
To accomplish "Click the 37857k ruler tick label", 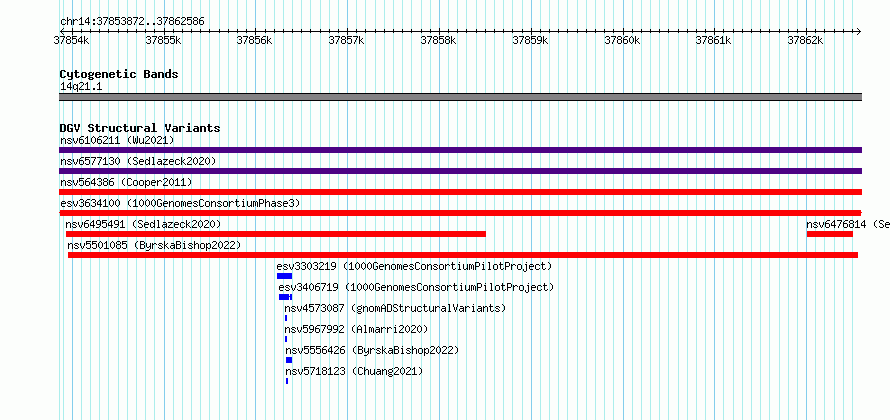I will [x=347, y=40].
